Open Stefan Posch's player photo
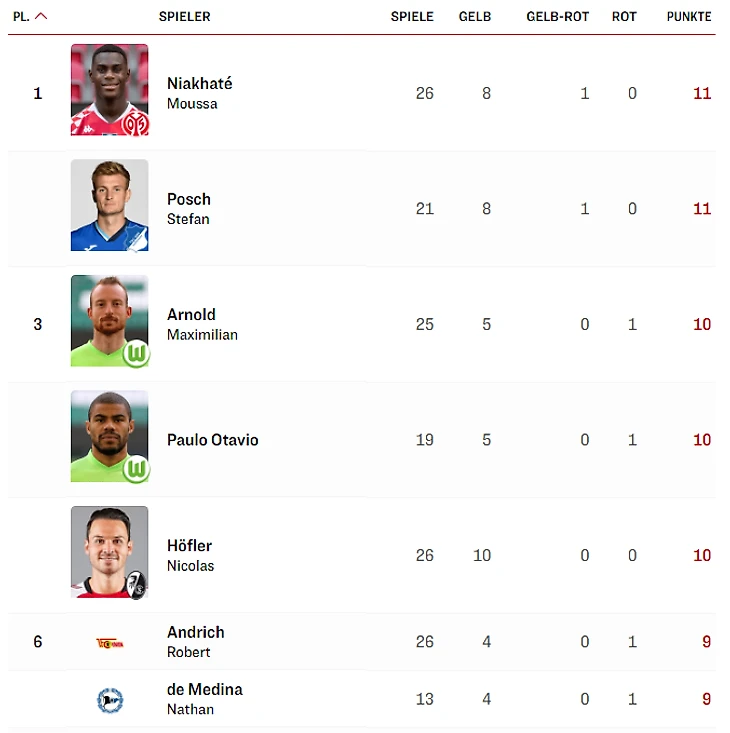 pos(109,203)
